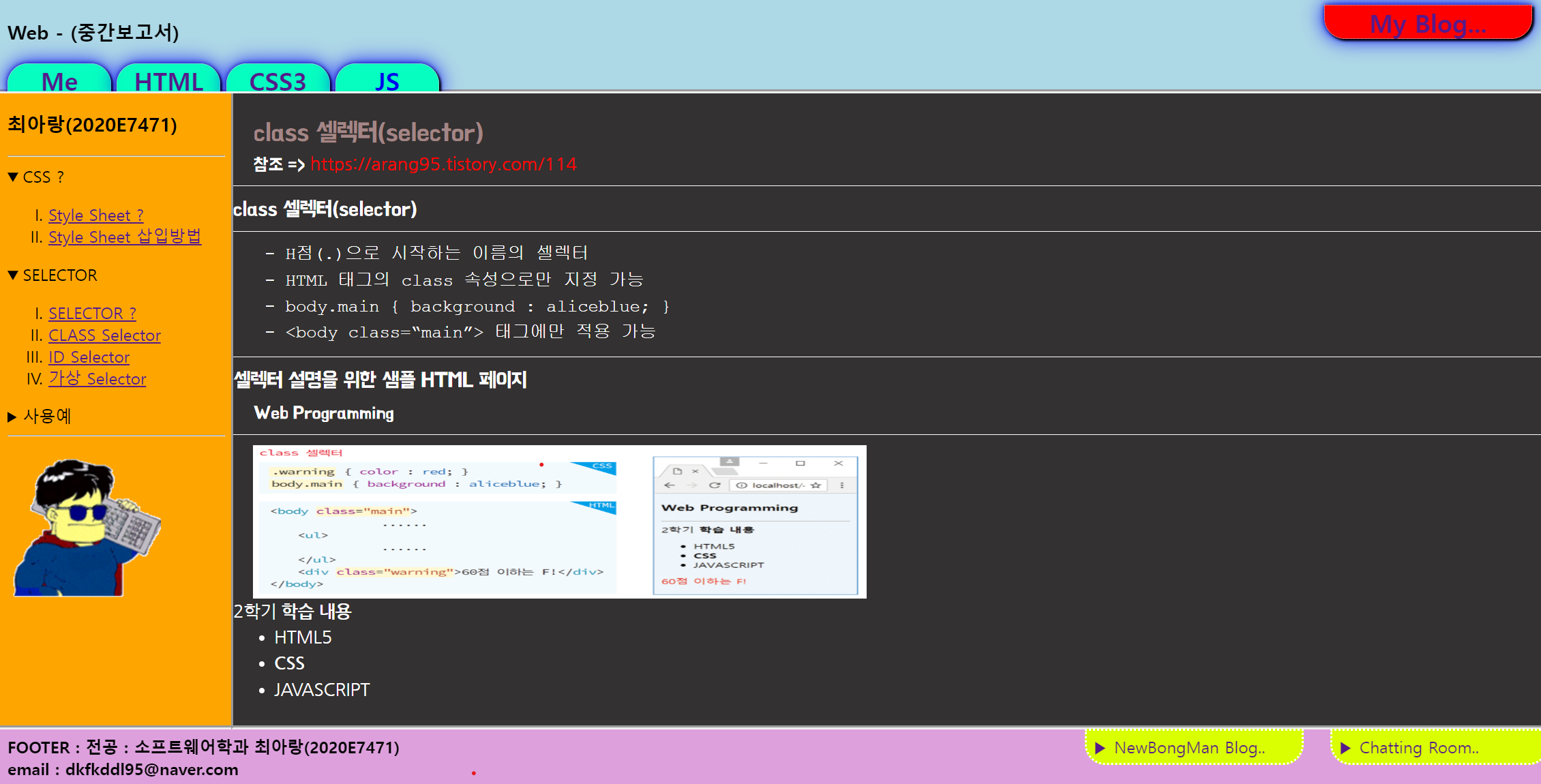Image resolution: width=1541 pixels, height=784 pixels.
Task: Go to ID Selector link
Action: pyautogui.click(x=89, y=357)
